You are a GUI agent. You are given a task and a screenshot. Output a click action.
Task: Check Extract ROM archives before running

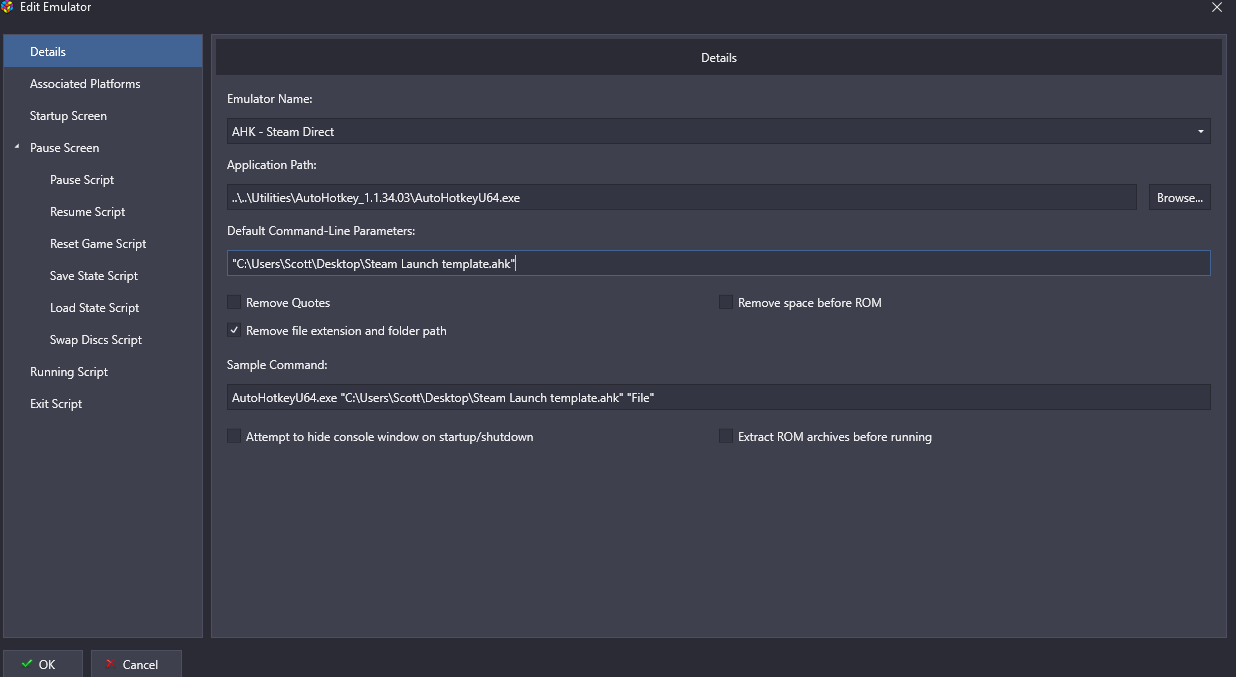[x=726, y=436]
